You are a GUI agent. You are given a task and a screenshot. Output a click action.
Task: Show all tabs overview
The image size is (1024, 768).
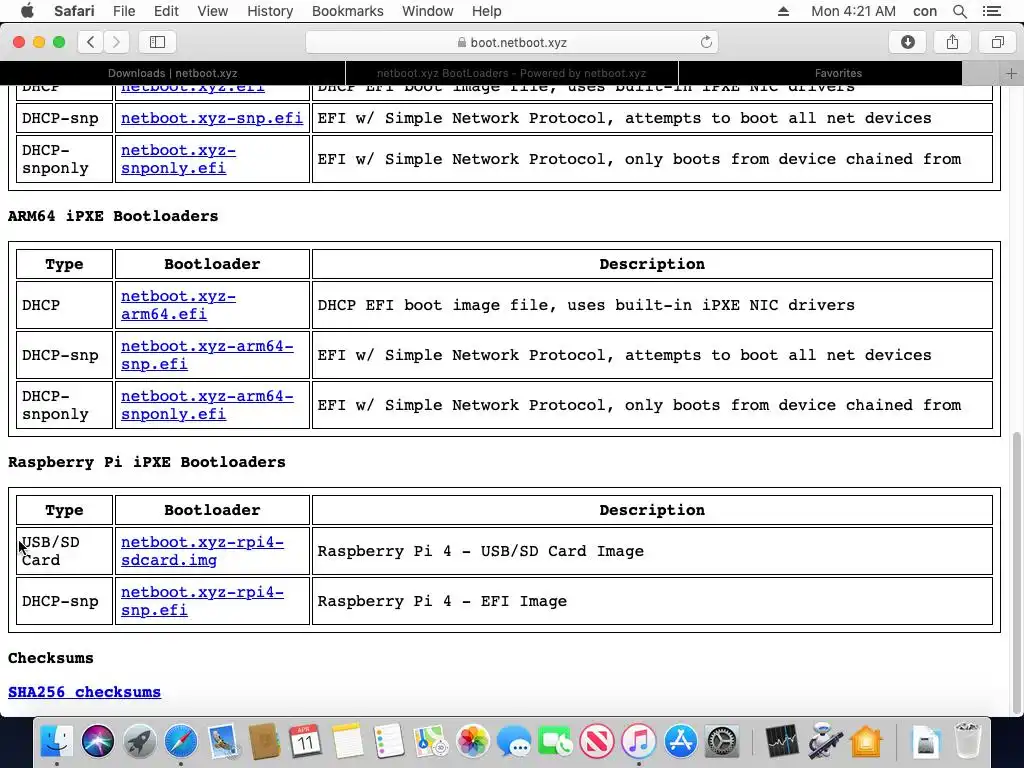click(997, 42)
